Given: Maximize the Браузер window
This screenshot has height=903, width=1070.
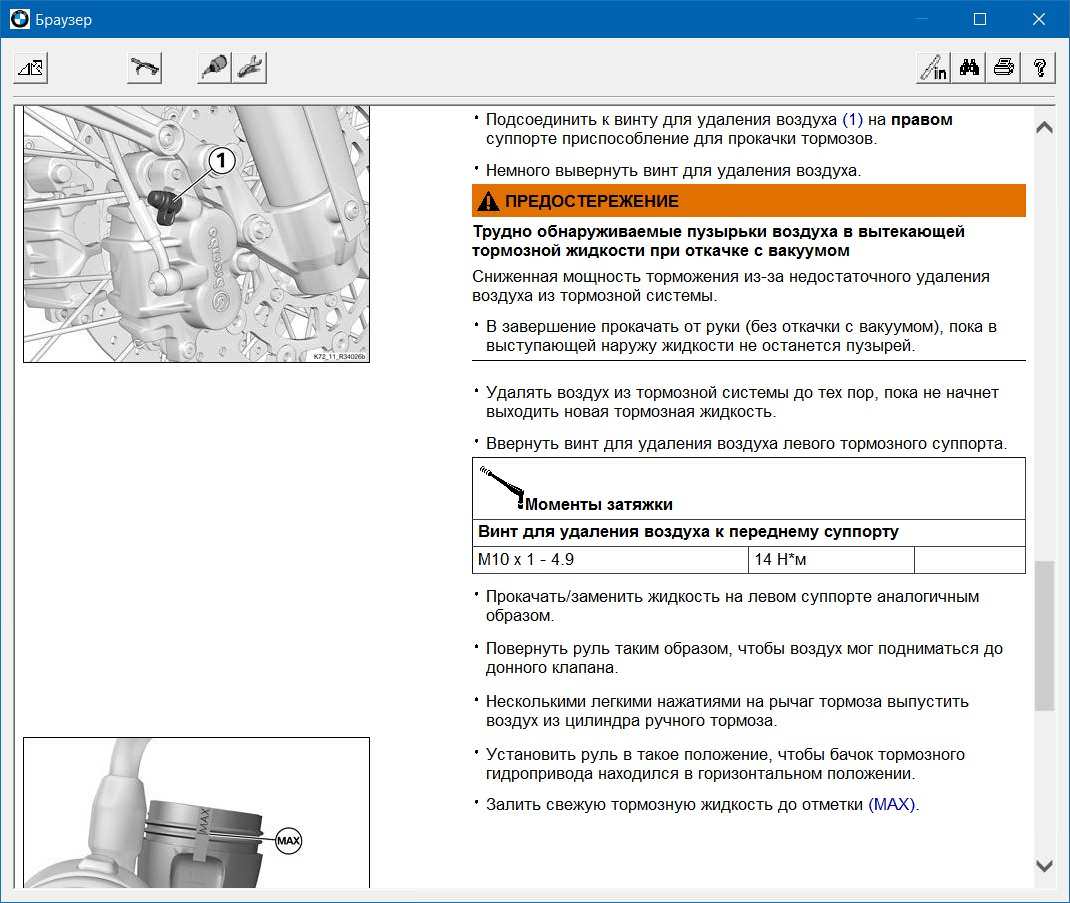Looking at the screenshot, I should coord(979,19).
